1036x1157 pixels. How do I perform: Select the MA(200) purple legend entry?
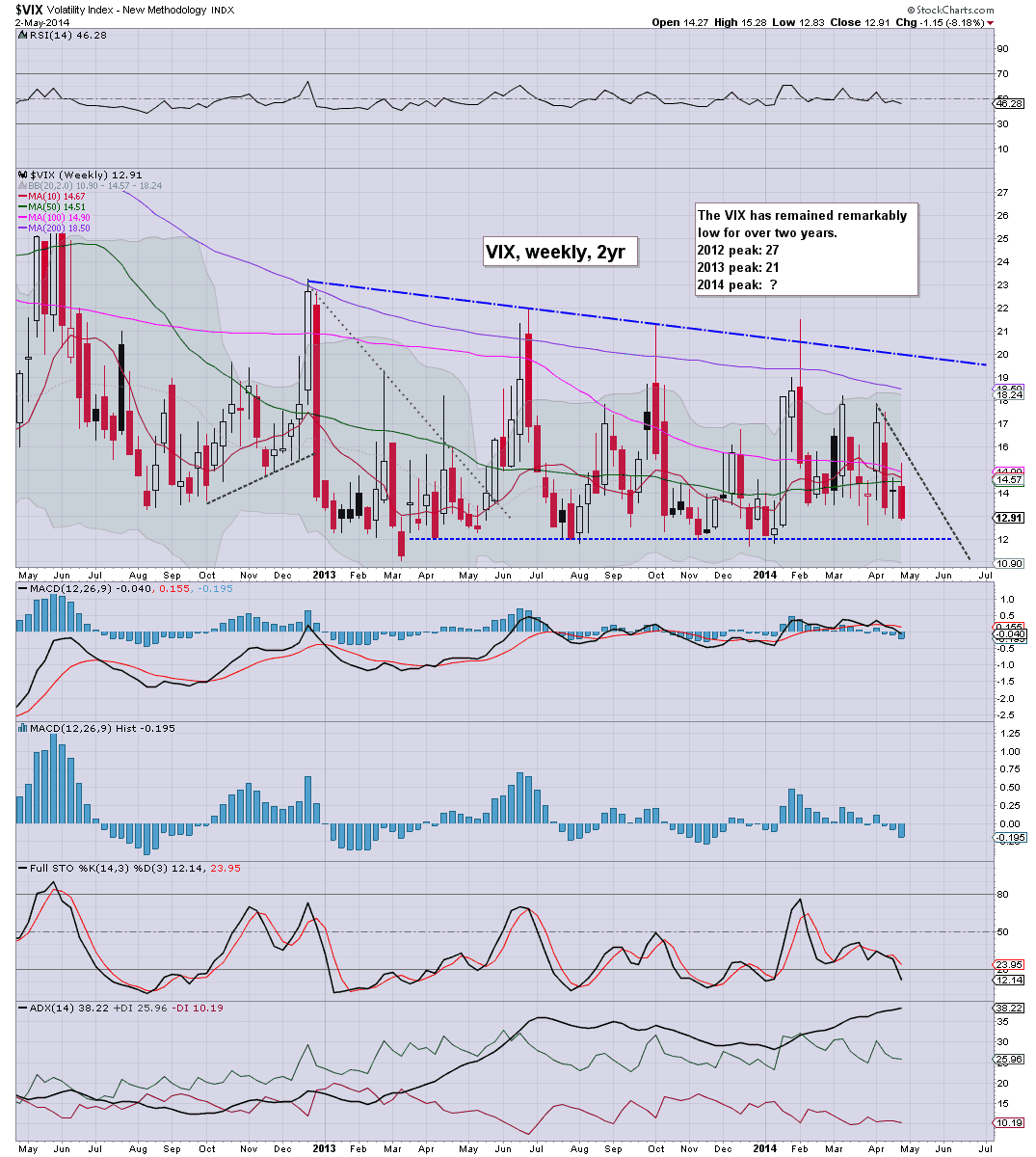(x=56, y=228)
